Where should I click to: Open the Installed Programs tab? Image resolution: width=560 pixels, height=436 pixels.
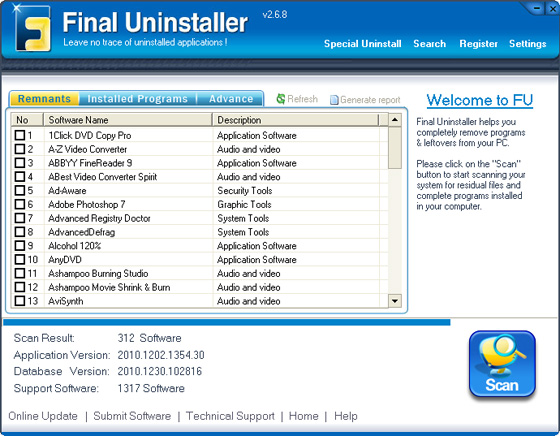(x=138, y=99)
